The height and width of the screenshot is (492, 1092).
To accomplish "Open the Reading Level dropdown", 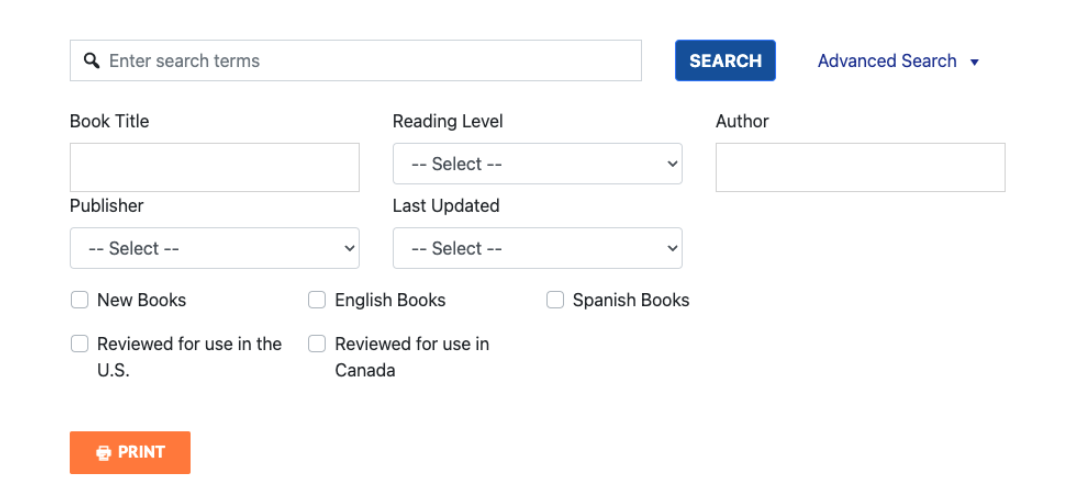I will tap(537, 164).
